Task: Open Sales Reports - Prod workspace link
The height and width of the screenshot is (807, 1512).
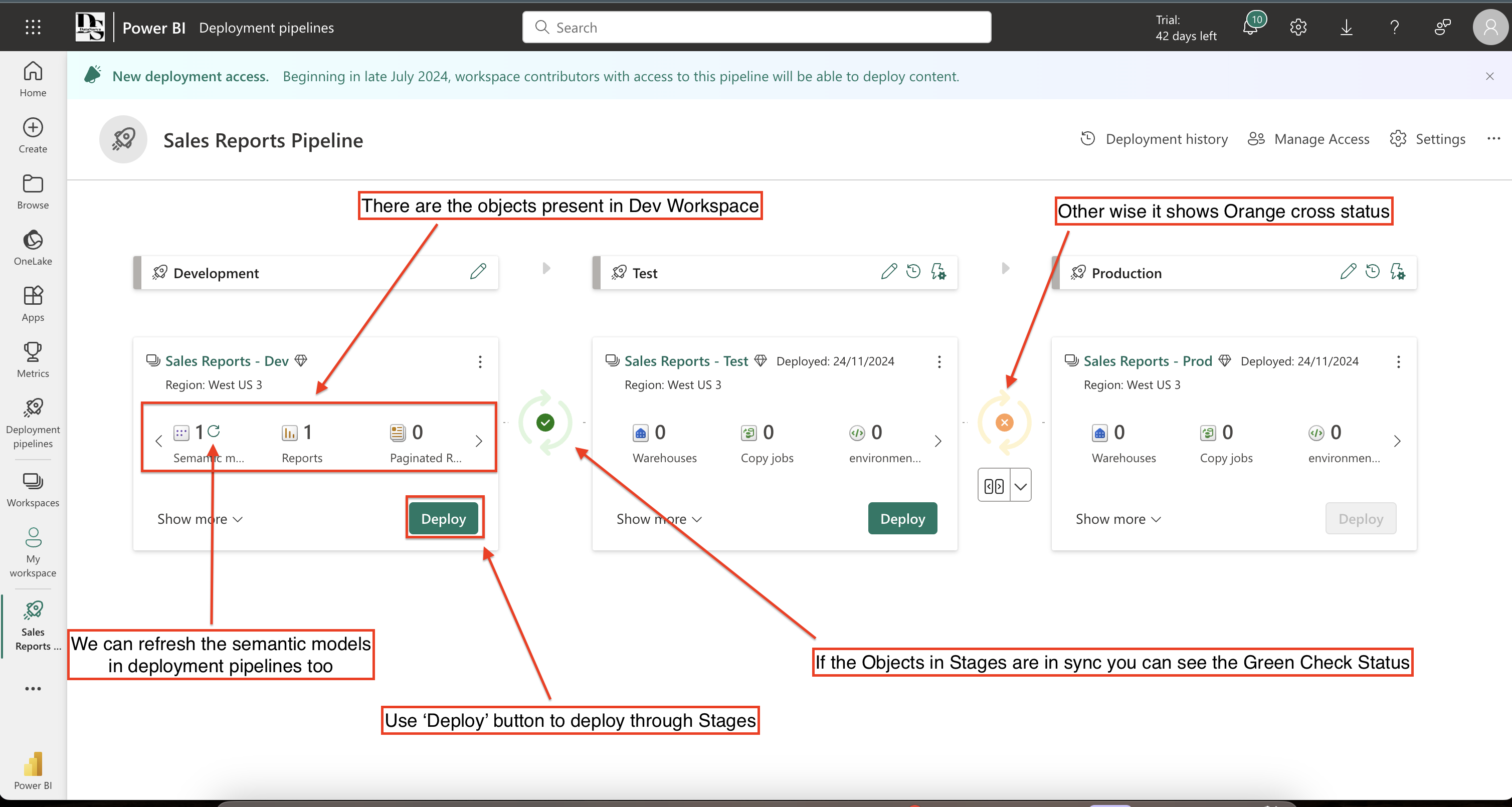Action: point(1148,361)
